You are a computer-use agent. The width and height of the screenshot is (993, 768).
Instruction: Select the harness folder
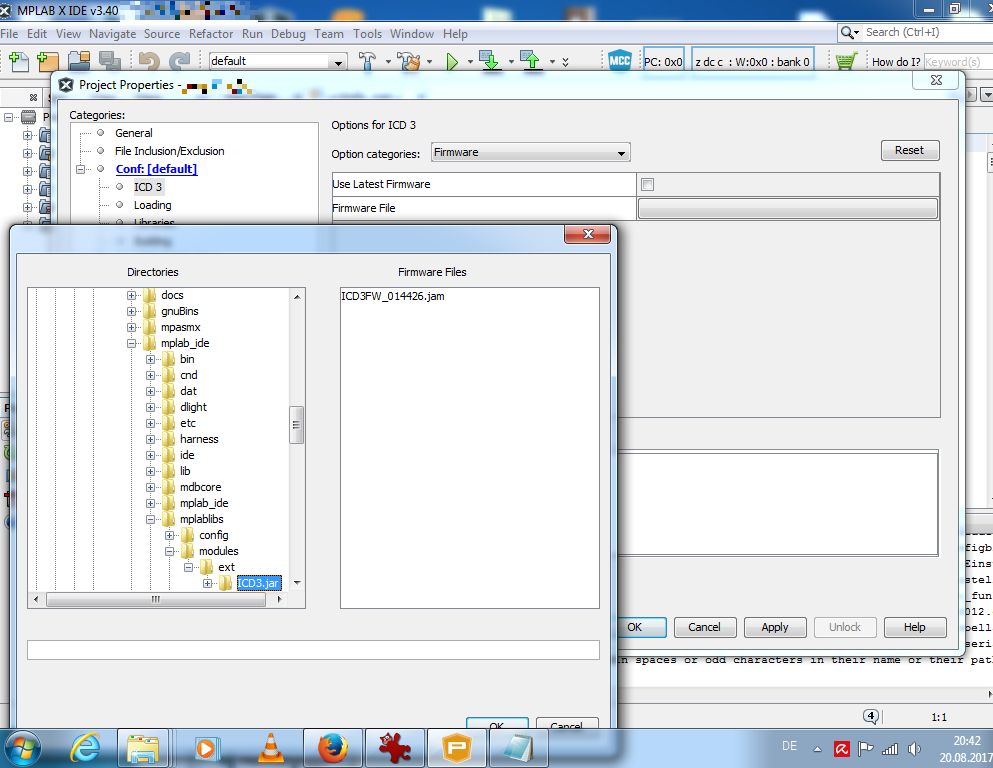(x=199, y=439)
